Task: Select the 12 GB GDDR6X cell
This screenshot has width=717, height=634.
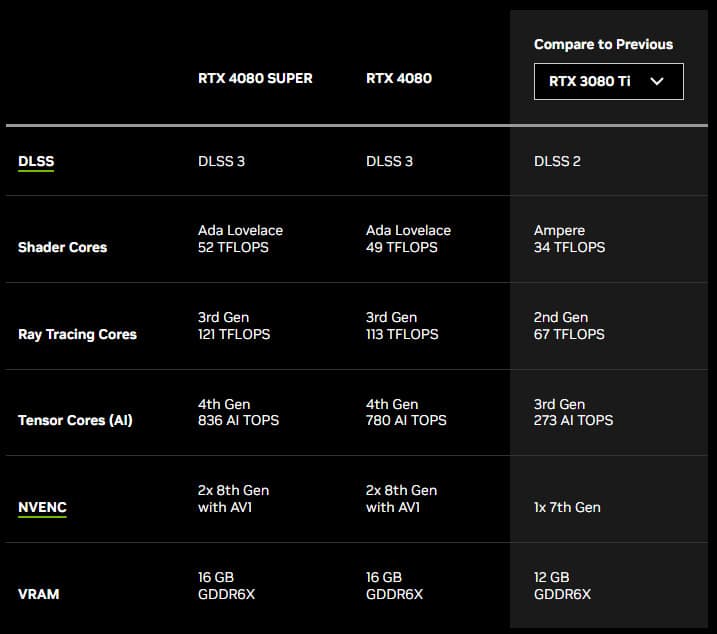Action: click(562, 585)
